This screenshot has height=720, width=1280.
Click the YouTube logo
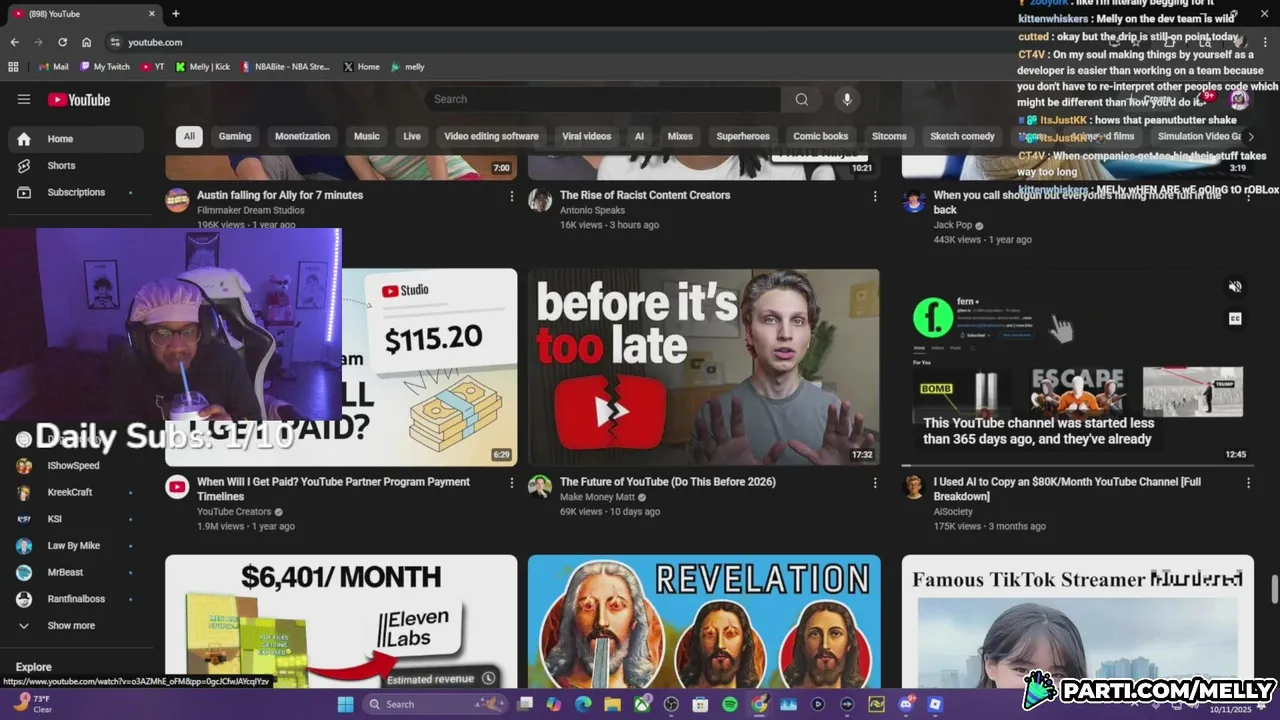(x=79, y=100)
